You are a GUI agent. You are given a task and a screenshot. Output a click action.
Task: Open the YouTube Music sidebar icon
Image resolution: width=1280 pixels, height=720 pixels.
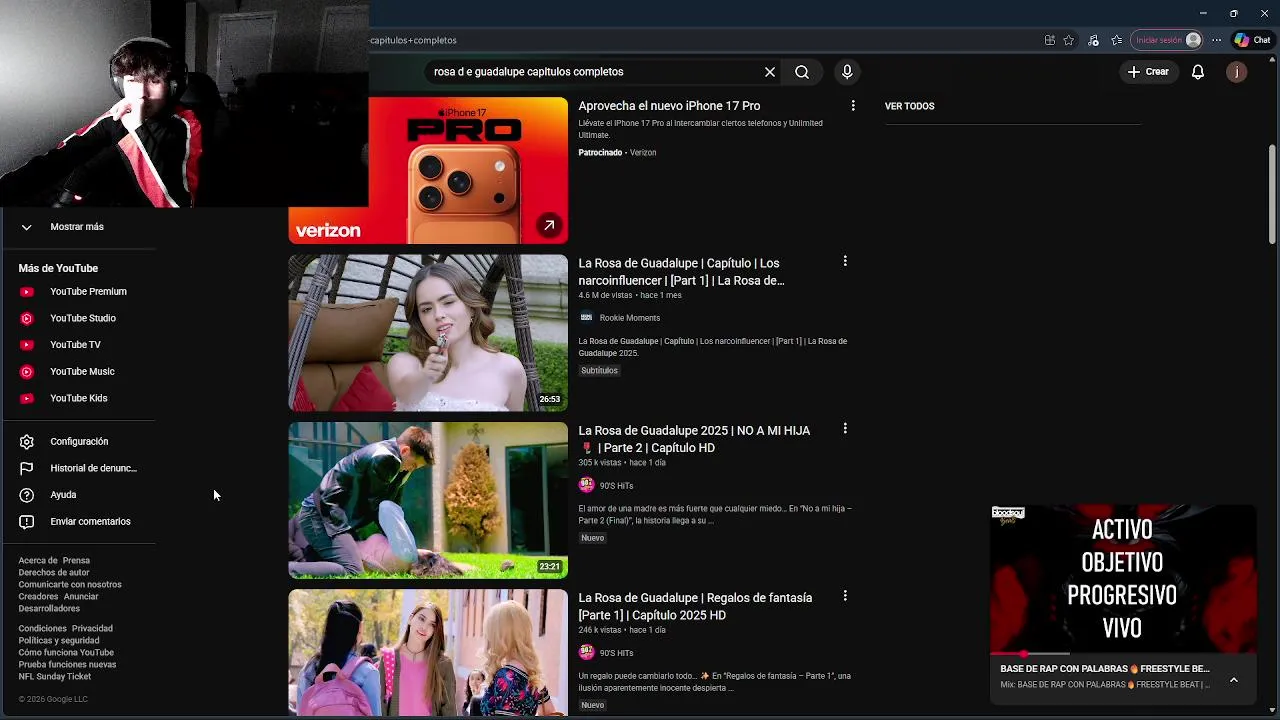point(27,372)
